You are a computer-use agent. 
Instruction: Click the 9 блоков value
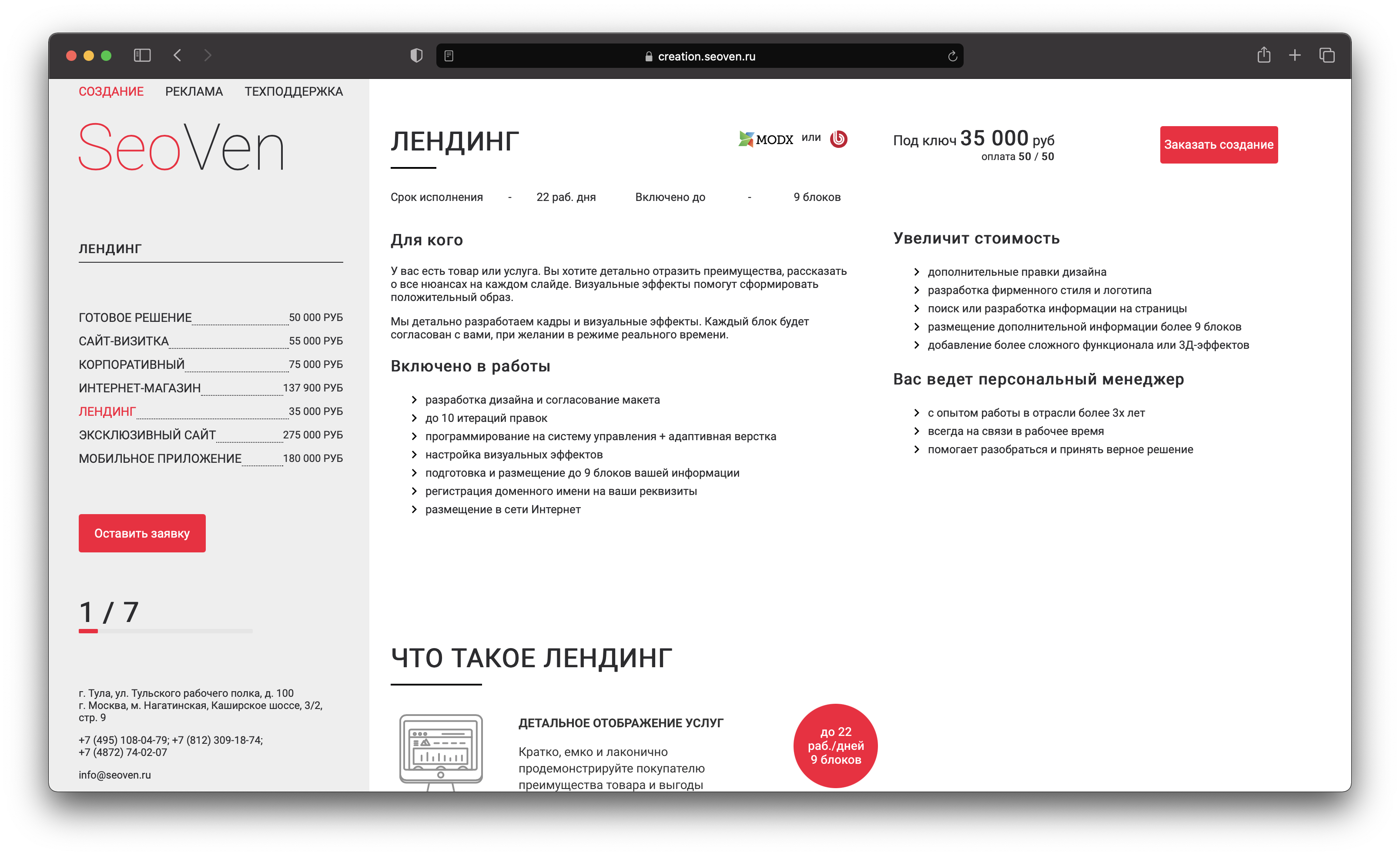[817, 197]
